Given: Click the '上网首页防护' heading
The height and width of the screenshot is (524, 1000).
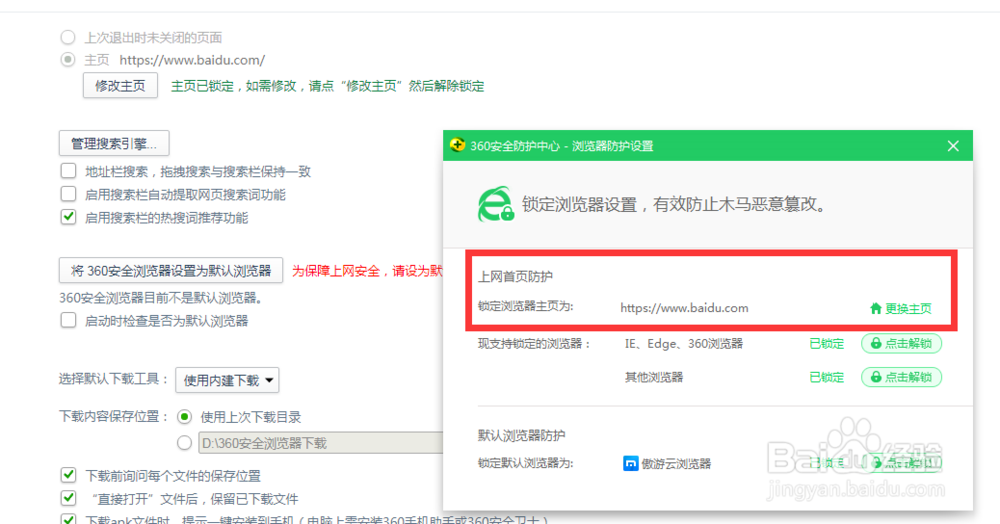Looking at the screenshot, I should (515, 277).
